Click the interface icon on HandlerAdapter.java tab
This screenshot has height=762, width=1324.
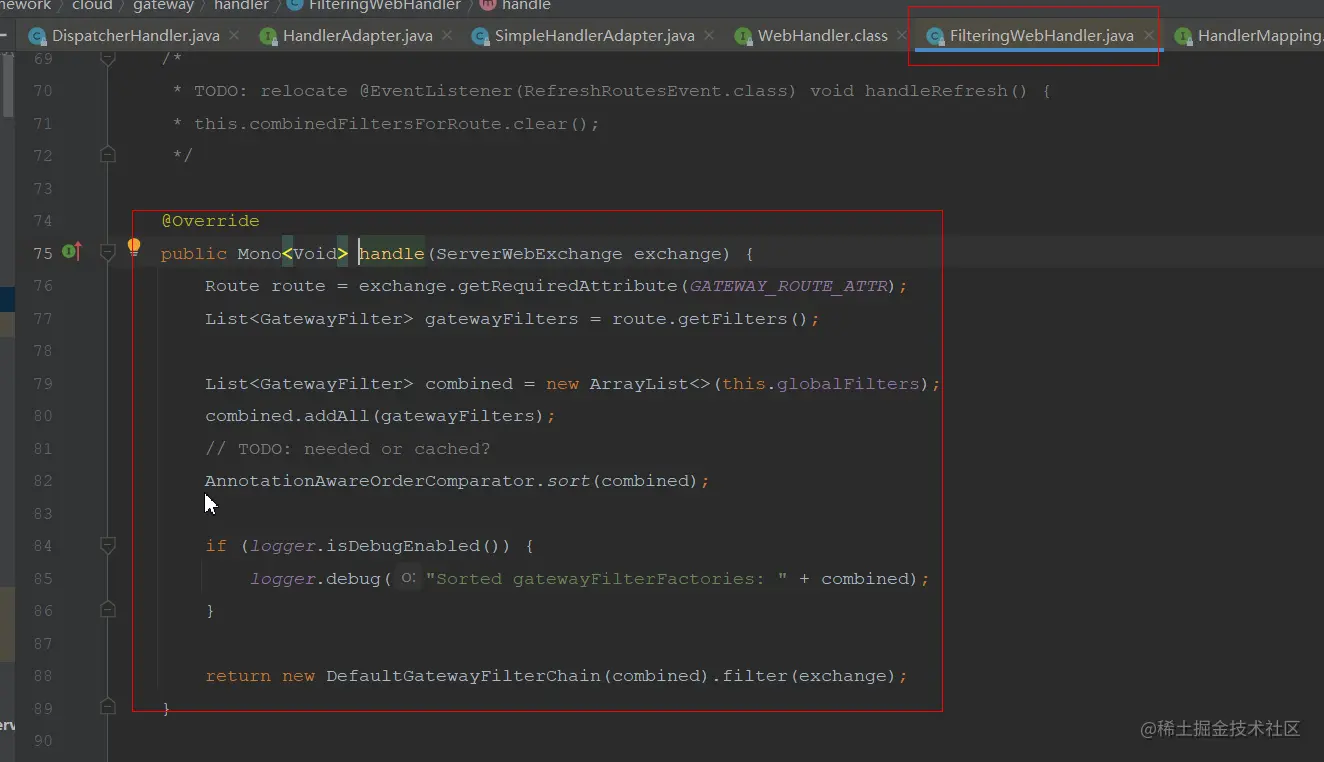click(x=268, y=36)
